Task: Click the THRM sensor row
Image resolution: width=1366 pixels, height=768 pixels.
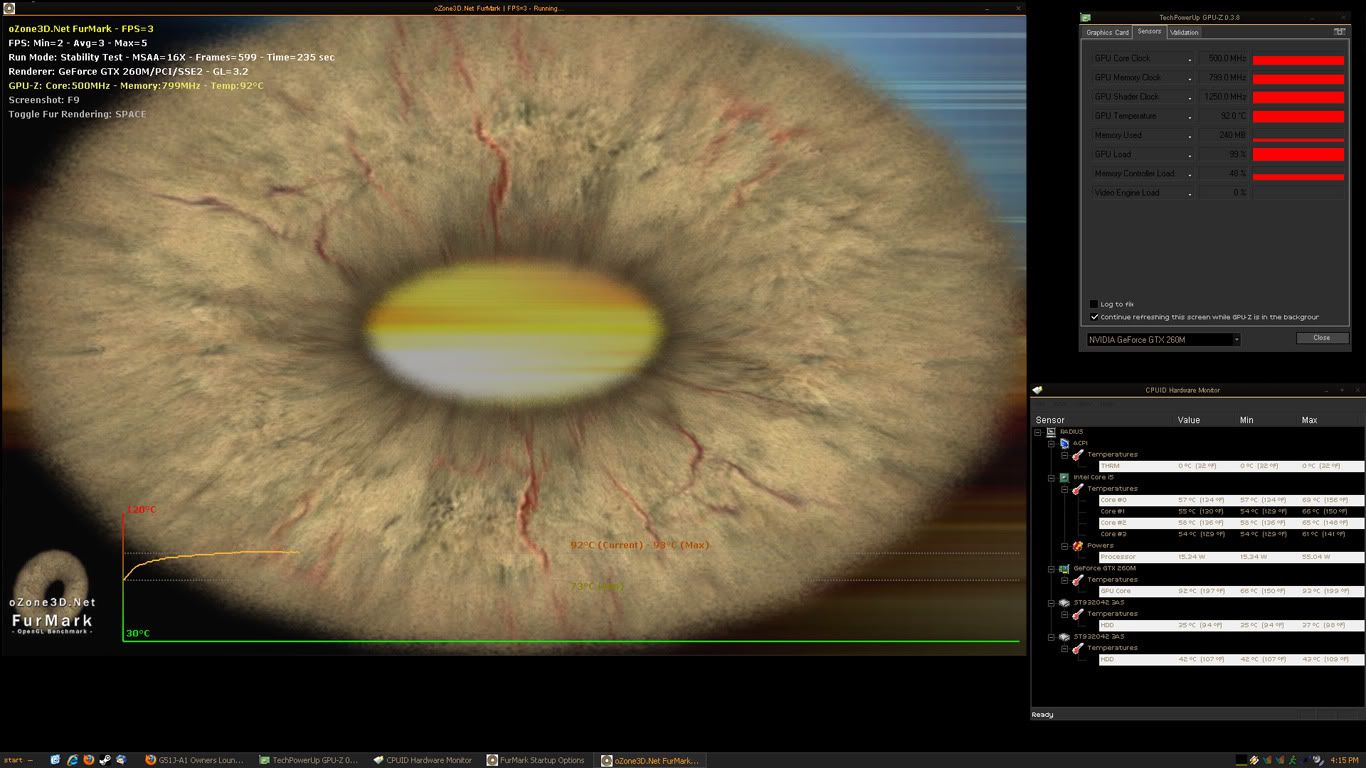Action: [x=1231, y=466]
